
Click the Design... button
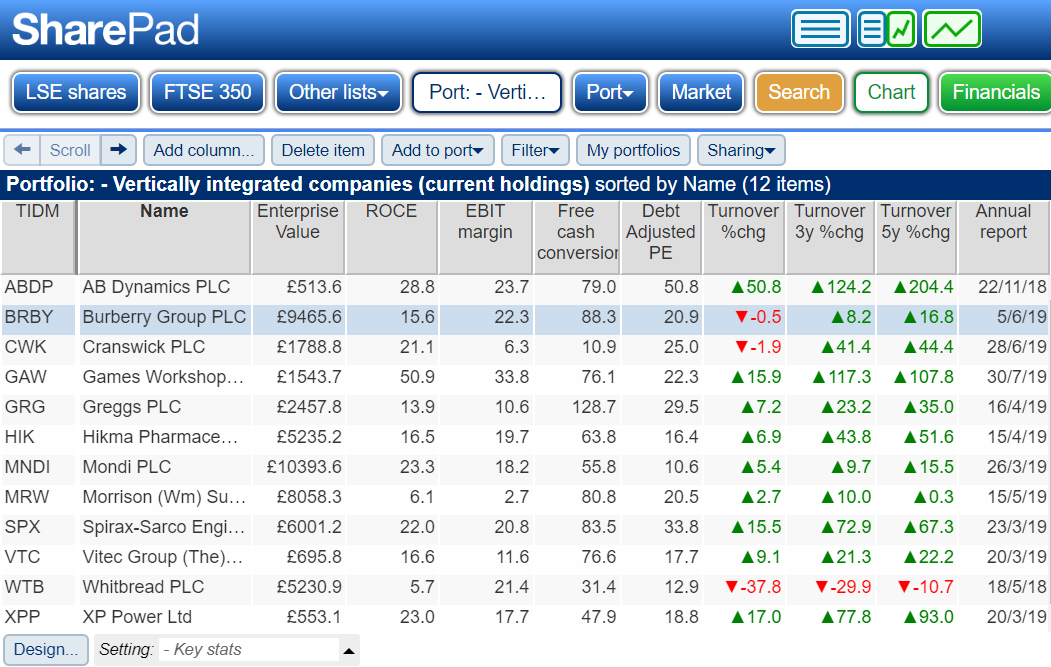[46, 650]
